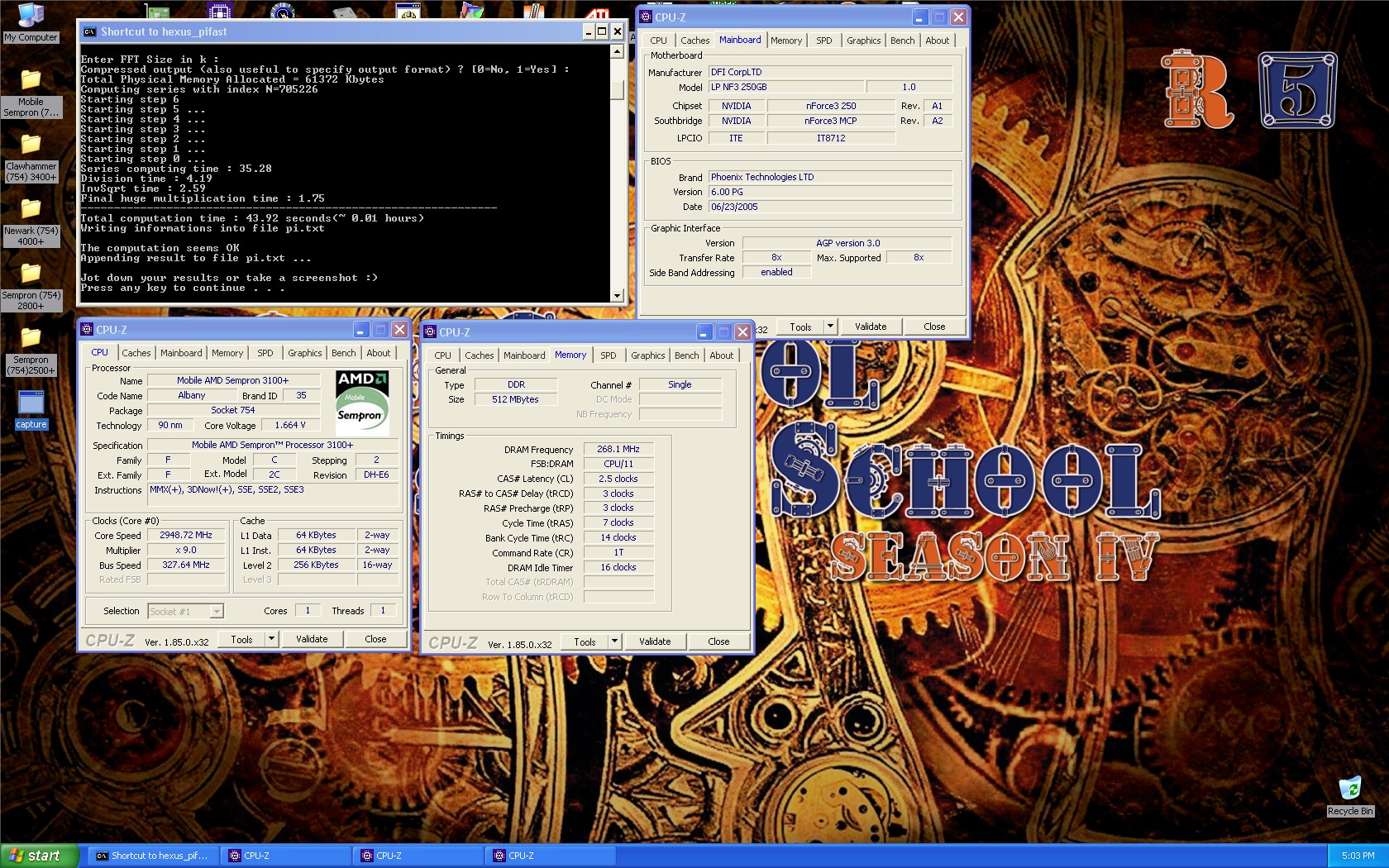Screen dimensions: 1389x868
Task: Click the Model field LP NF3 250GB
Action: tap(786, 87)
